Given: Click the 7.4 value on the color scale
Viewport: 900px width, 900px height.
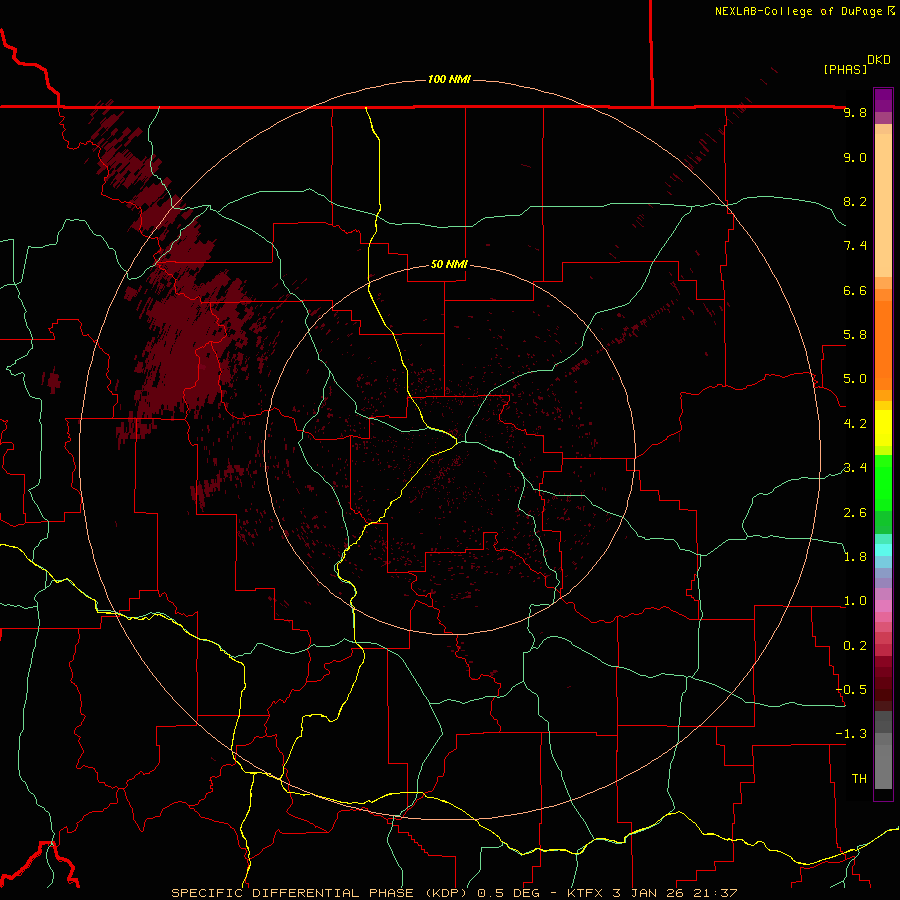Looking at the screenshot, I should 855,246.
